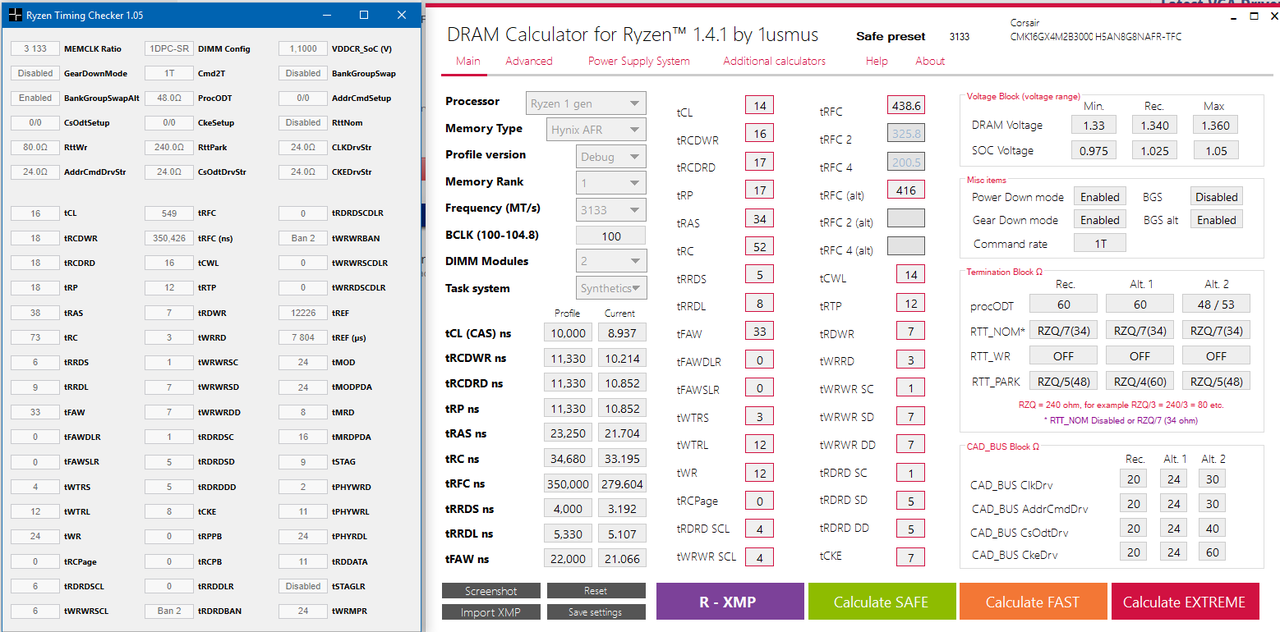Expand the DIMM Modules dropdown
Screen dimensions: 1280x632
pos(612,262)
